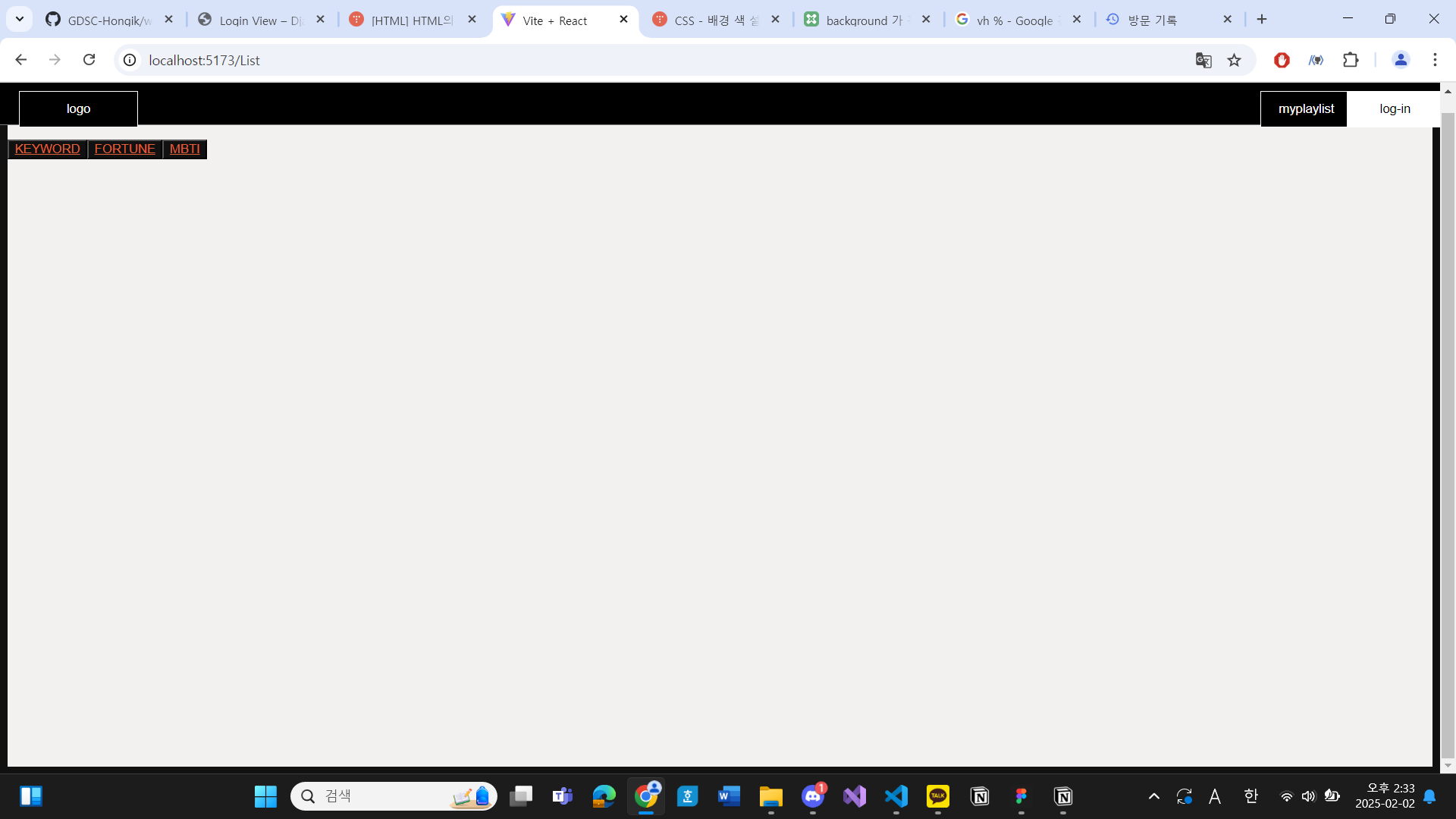Switch to the 방문 기록 tab
Viewport: 1456px width, 819px height.
pos(1153,20)
